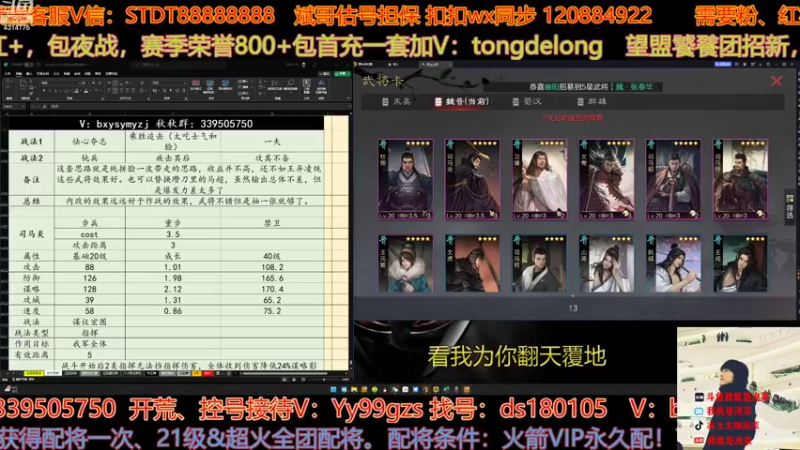Screen dimensions: 800x450
Task: Click the Percent Style icon in Excel
Action: (x=164, y=90)
